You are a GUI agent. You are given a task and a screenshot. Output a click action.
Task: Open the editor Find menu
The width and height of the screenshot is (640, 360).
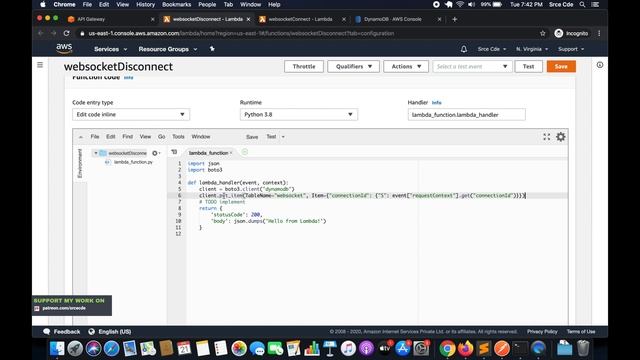click(x=127, y=137)
